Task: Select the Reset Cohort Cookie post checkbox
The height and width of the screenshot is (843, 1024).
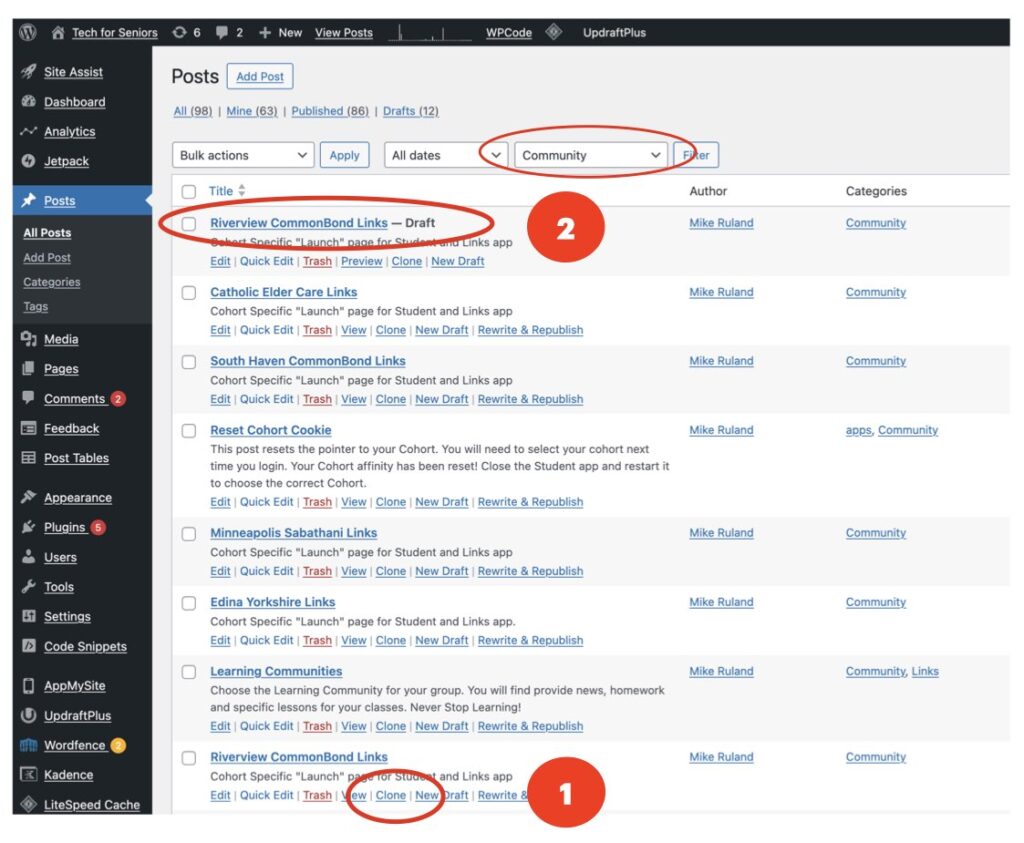Action: pyautogui.click(x=189, y=431)
